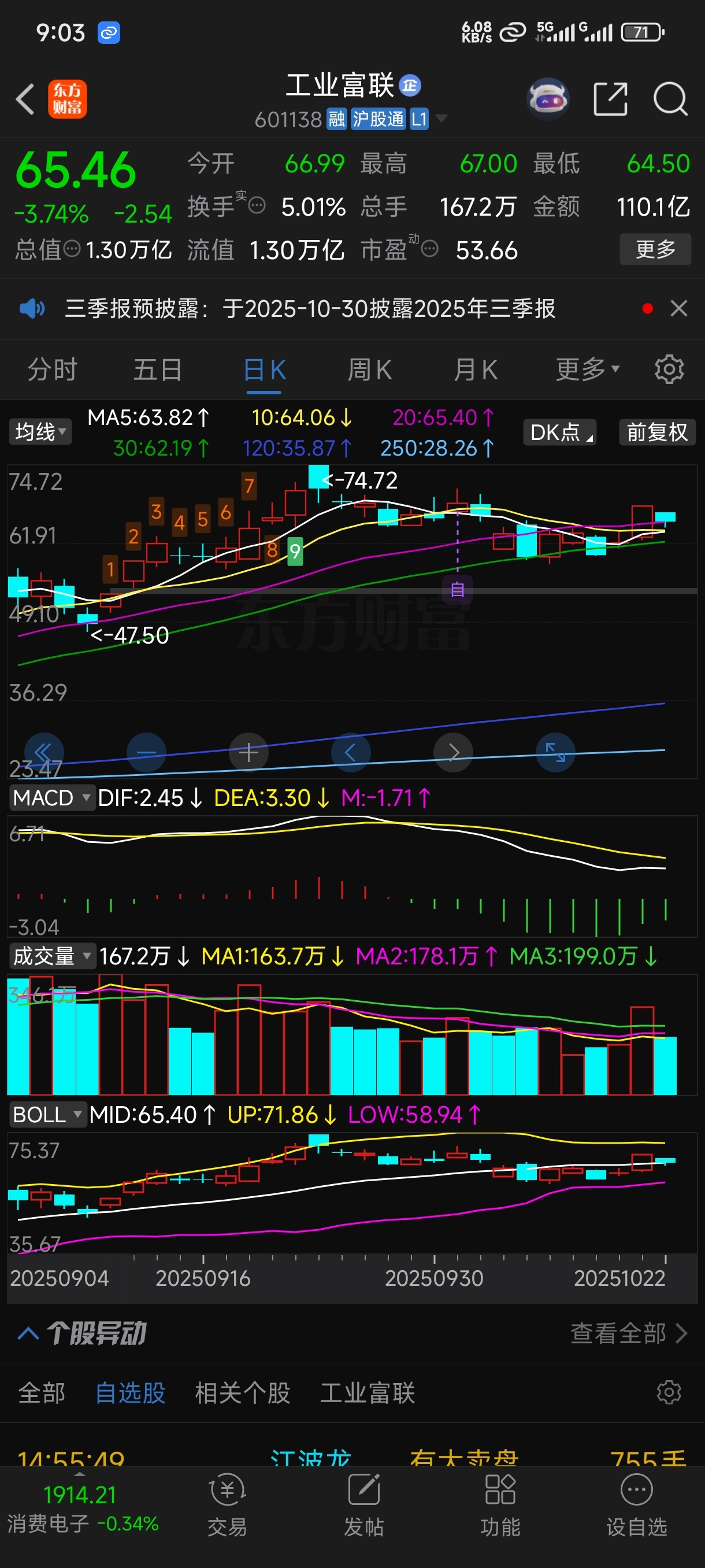Move chart right with arrow button

tap(453, 752)
